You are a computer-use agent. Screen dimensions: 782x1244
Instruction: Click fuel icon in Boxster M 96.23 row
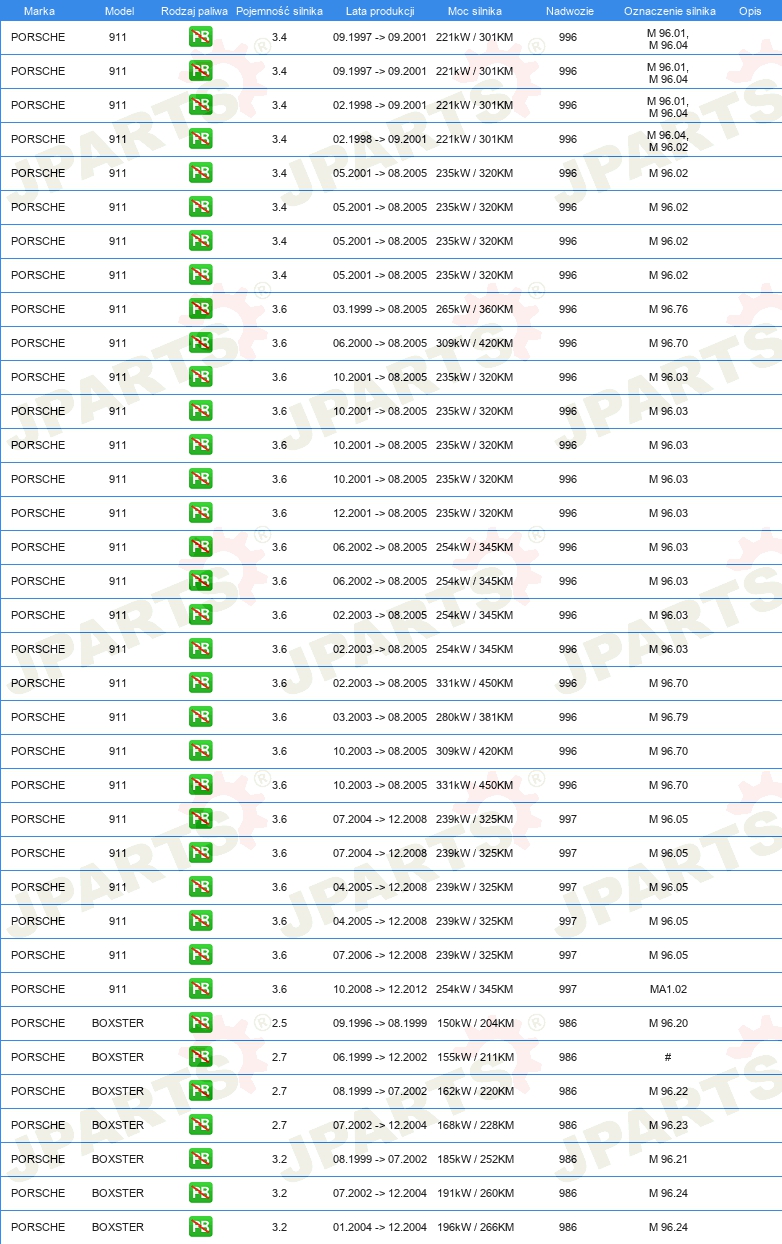(200, 1125)
